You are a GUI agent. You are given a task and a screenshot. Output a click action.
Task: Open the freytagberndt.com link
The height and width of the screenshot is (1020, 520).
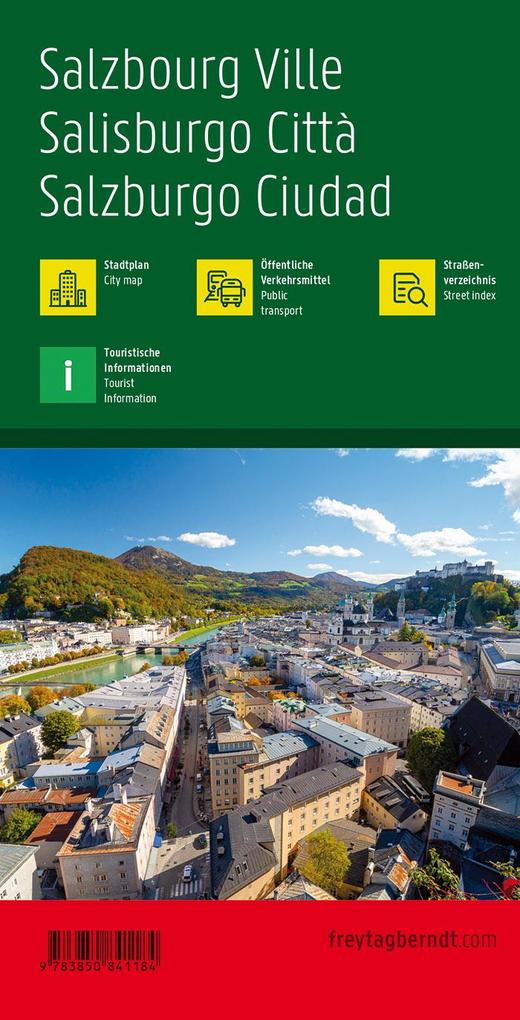point(412,939)
